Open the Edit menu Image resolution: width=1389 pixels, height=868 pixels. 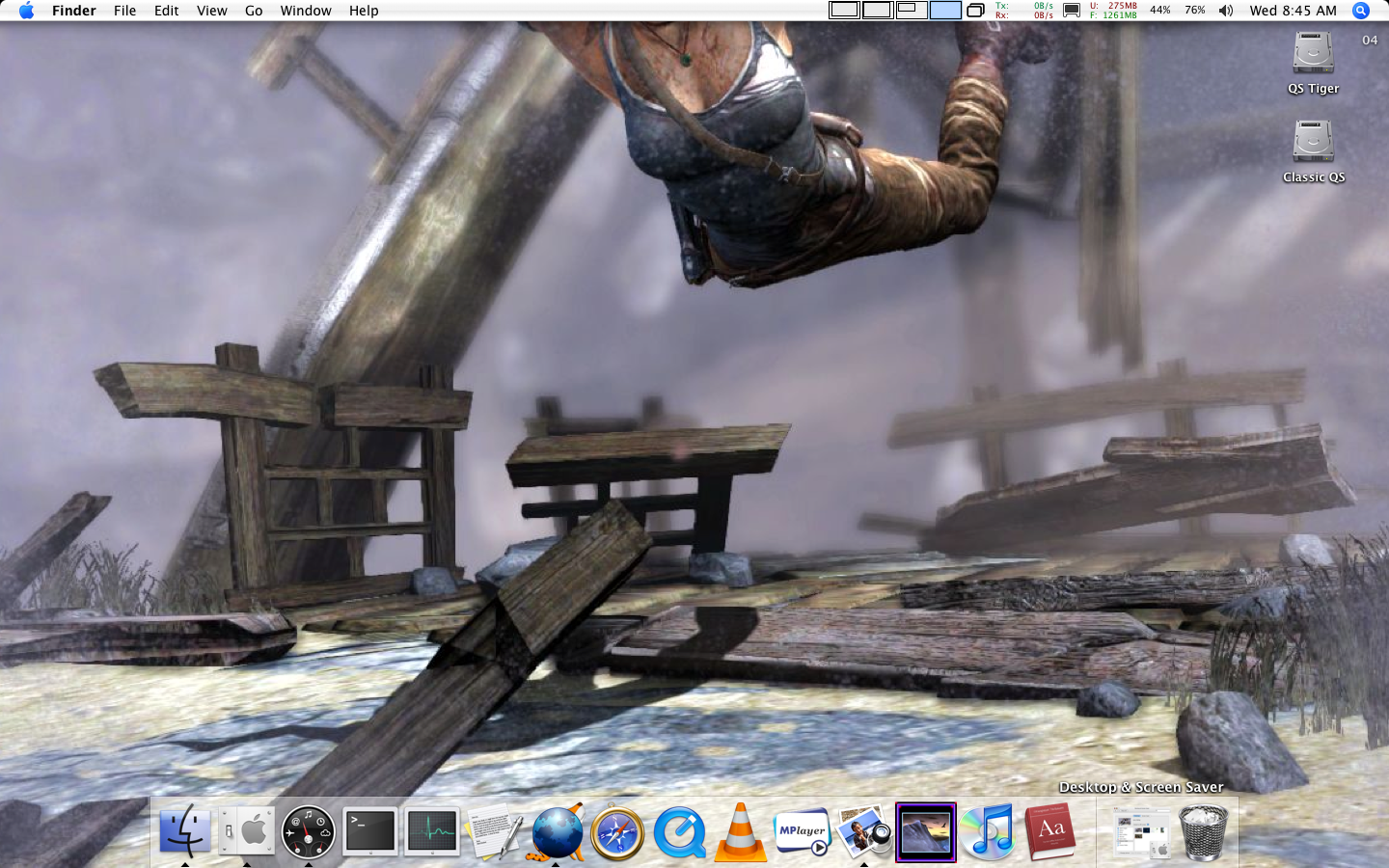pyautogui.click(x=167, y=11)
